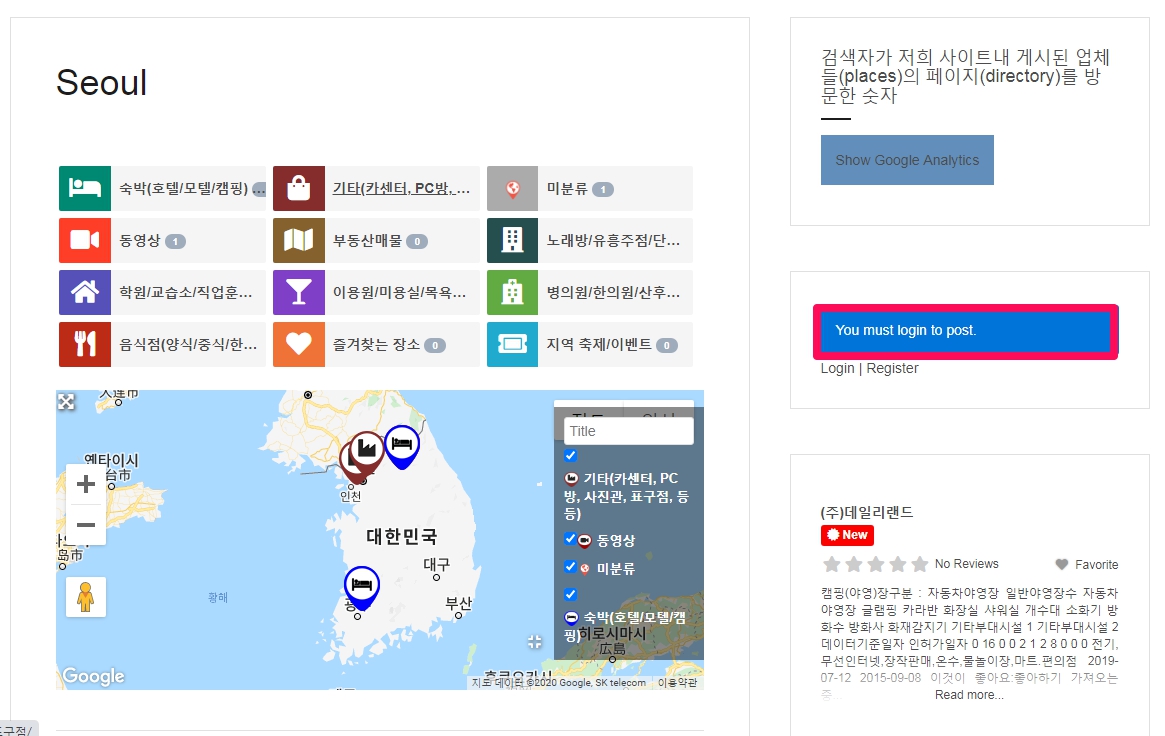Click the 미분류 pin icon in map legend
The image size is (1165, 736).
tap(585, 569)
